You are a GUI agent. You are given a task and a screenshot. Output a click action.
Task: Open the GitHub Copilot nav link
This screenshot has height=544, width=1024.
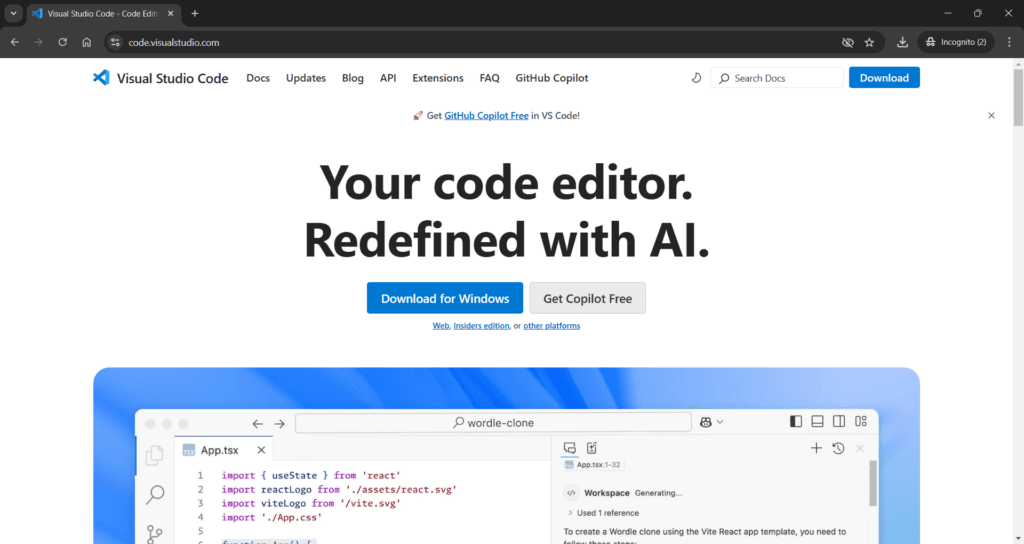tap(551, 78)
